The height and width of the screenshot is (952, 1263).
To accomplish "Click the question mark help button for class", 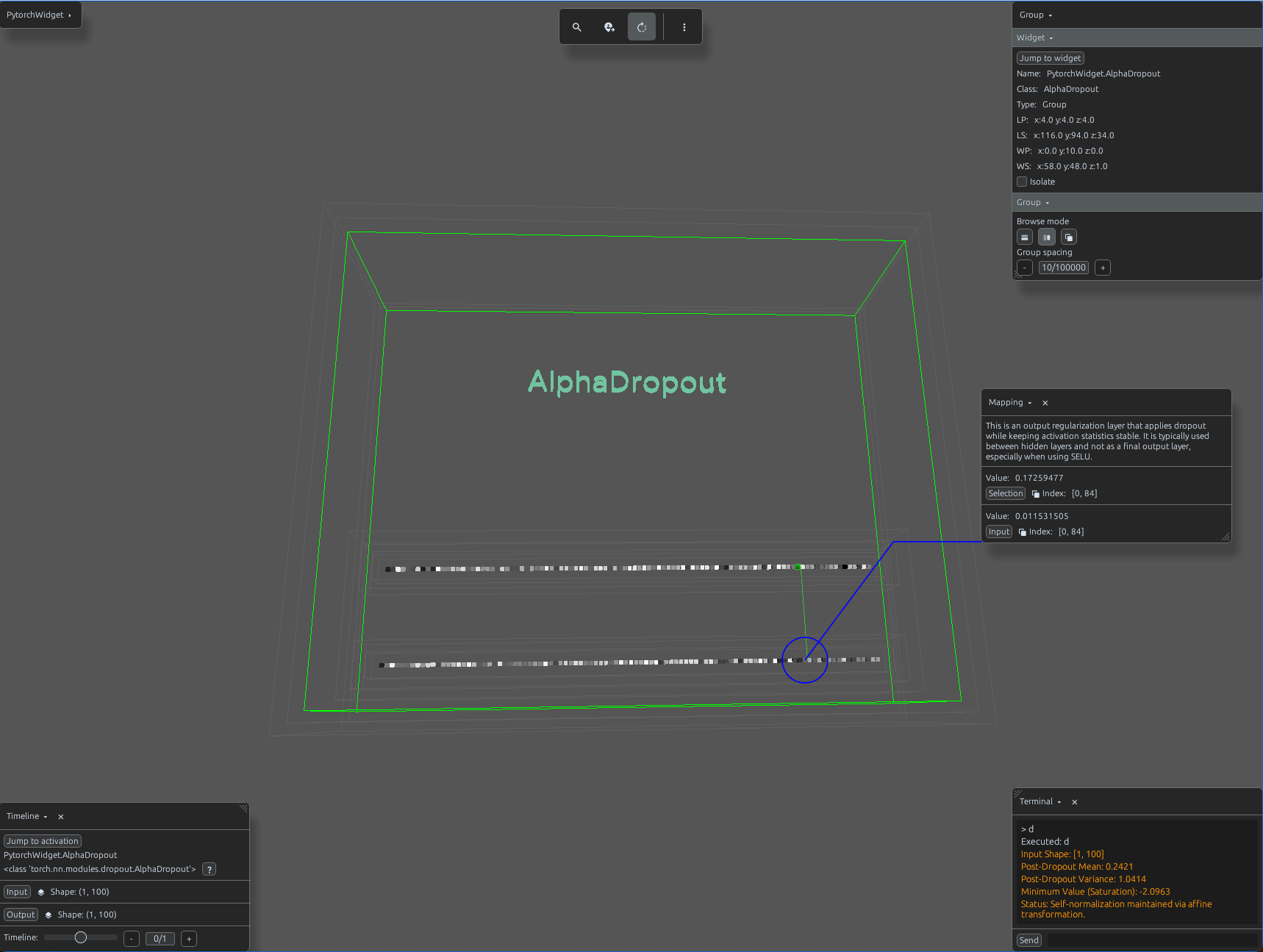I will [210, 870].
